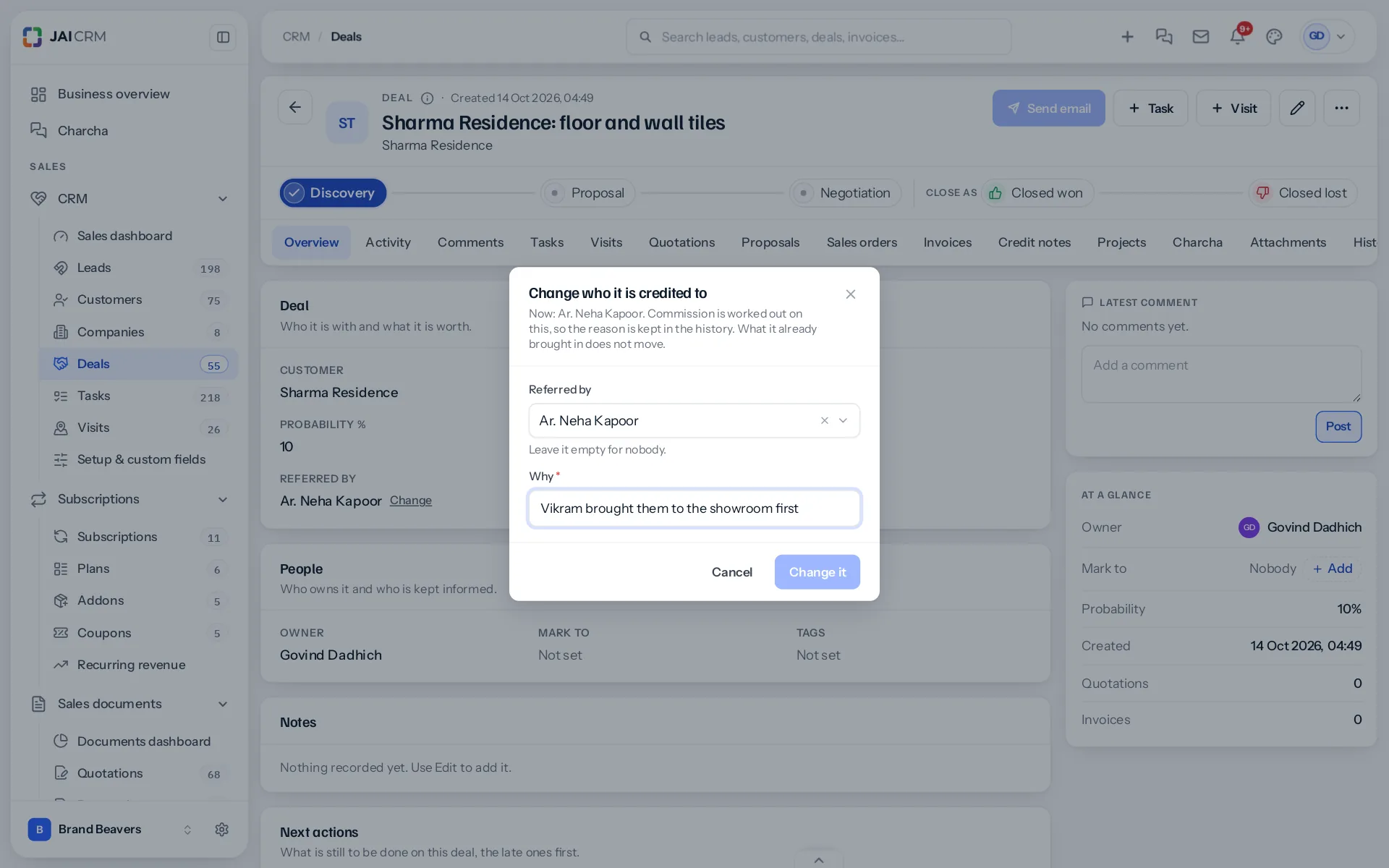Open the chat messages icon in header
The image size is (1389, 868).
click(1164, 37)
